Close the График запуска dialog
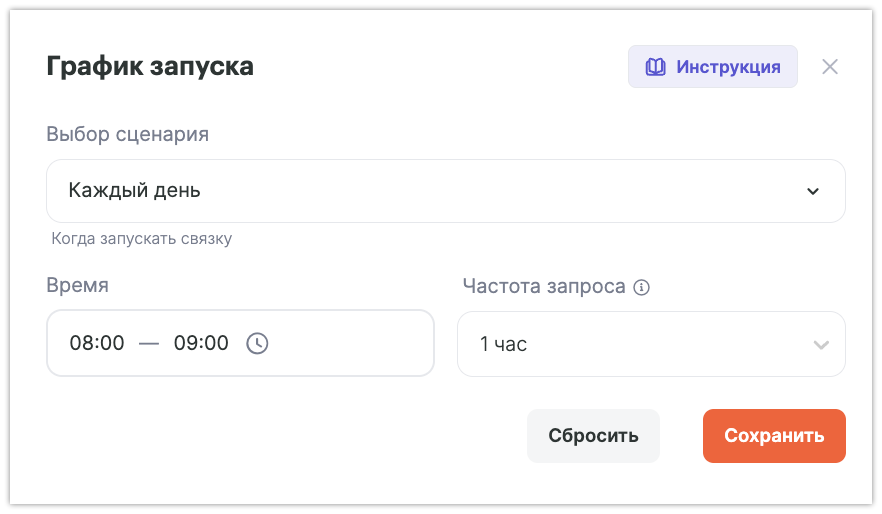 pos(829,67)
